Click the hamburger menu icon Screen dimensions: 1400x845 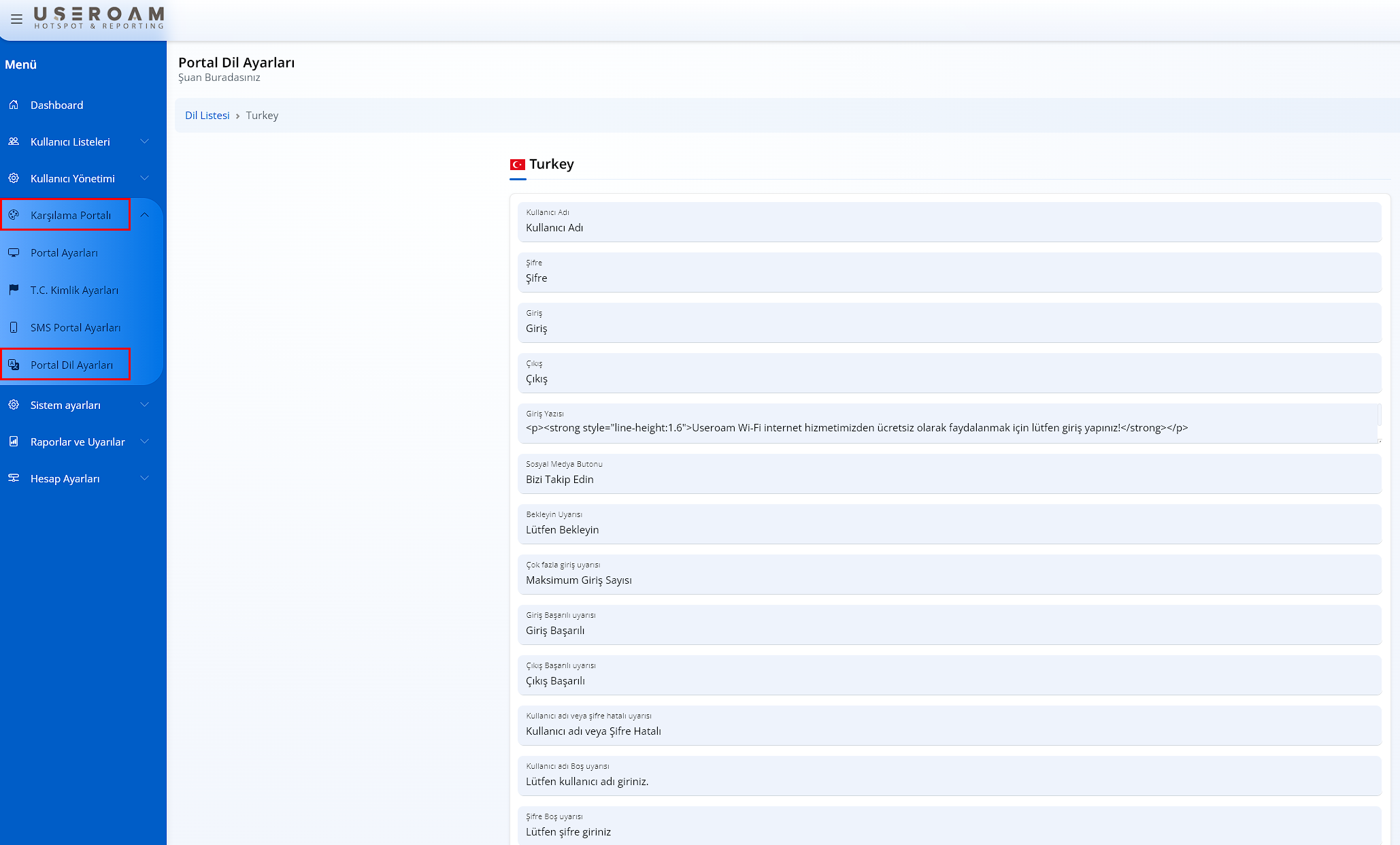pyautogui.click(x=16, y=19)
